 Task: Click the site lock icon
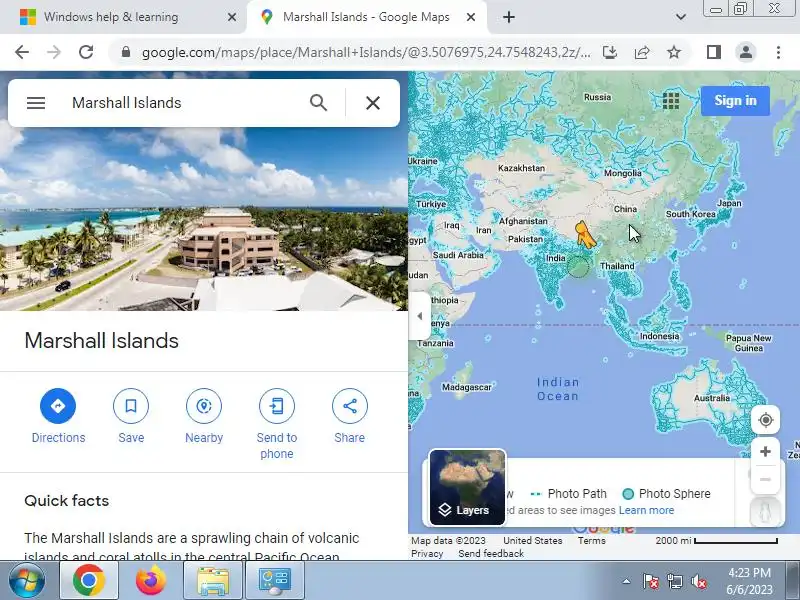(x=126, y=52)
